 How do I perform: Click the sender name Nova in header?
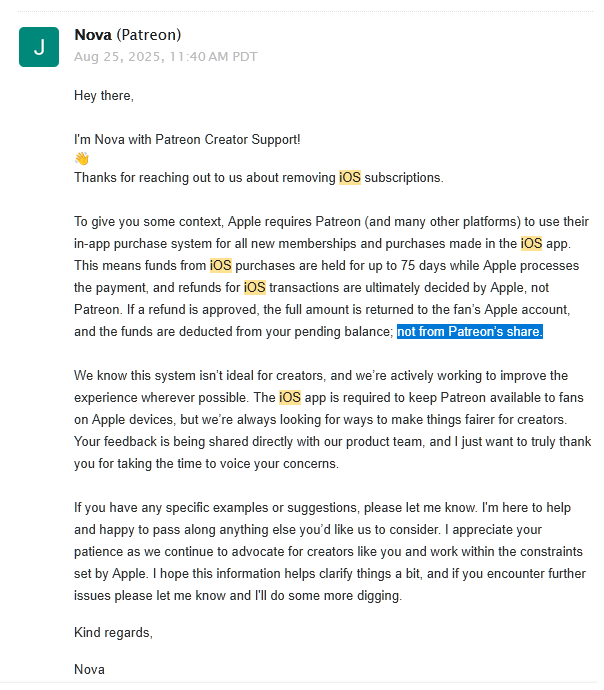[x=93, y=35]
